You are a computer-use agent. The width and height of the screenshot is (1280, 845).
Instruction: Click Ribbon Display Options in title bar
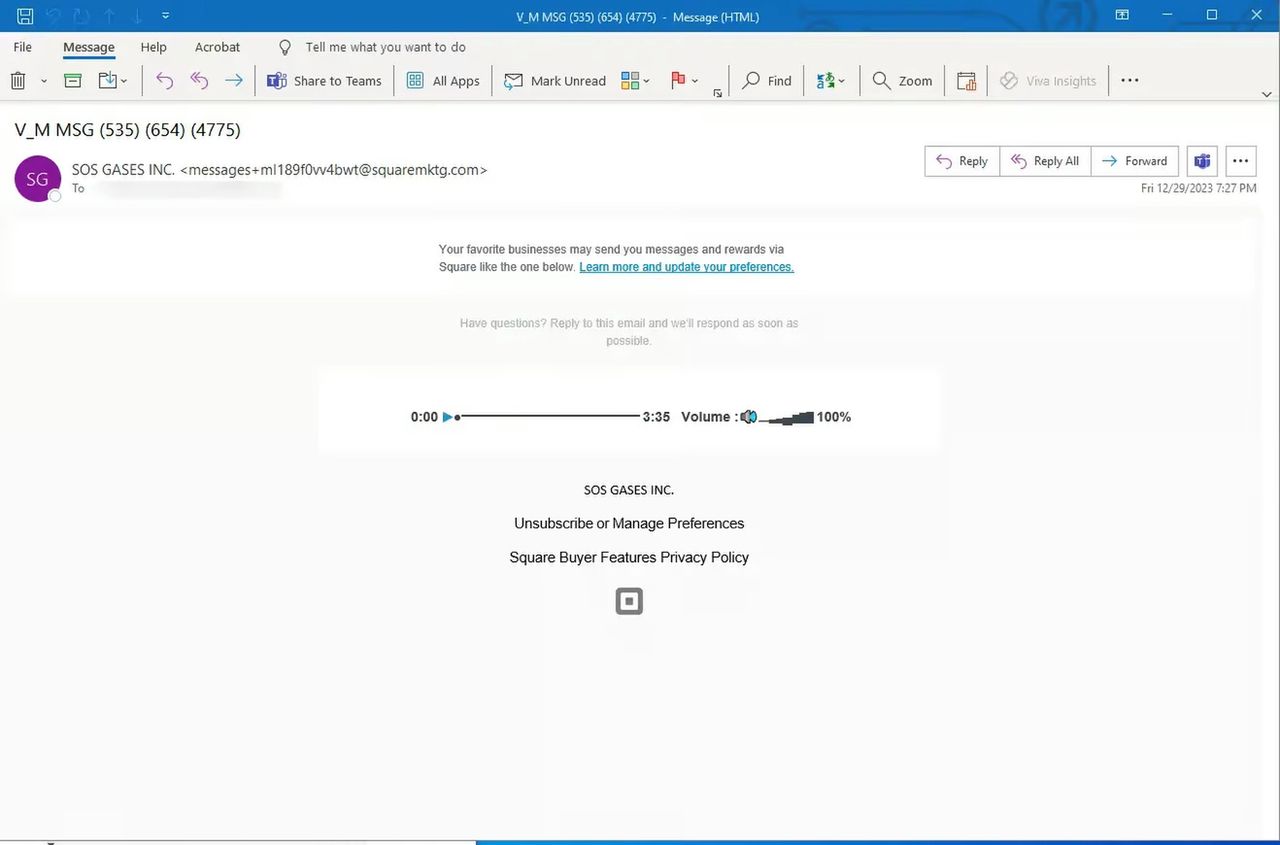(x=1122, y=15)
